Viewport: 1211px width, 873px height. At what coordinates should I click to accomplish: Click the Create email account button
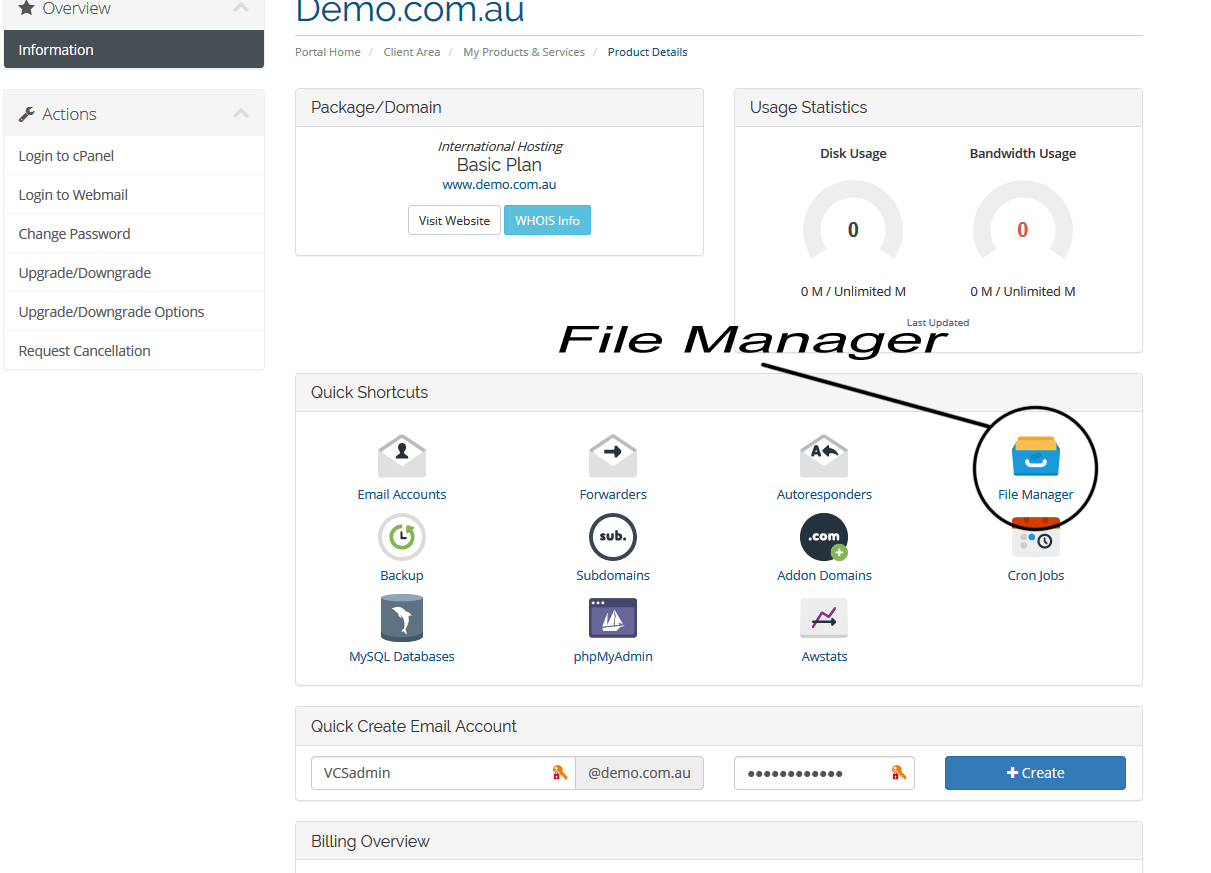click(x=1035, y=772)
